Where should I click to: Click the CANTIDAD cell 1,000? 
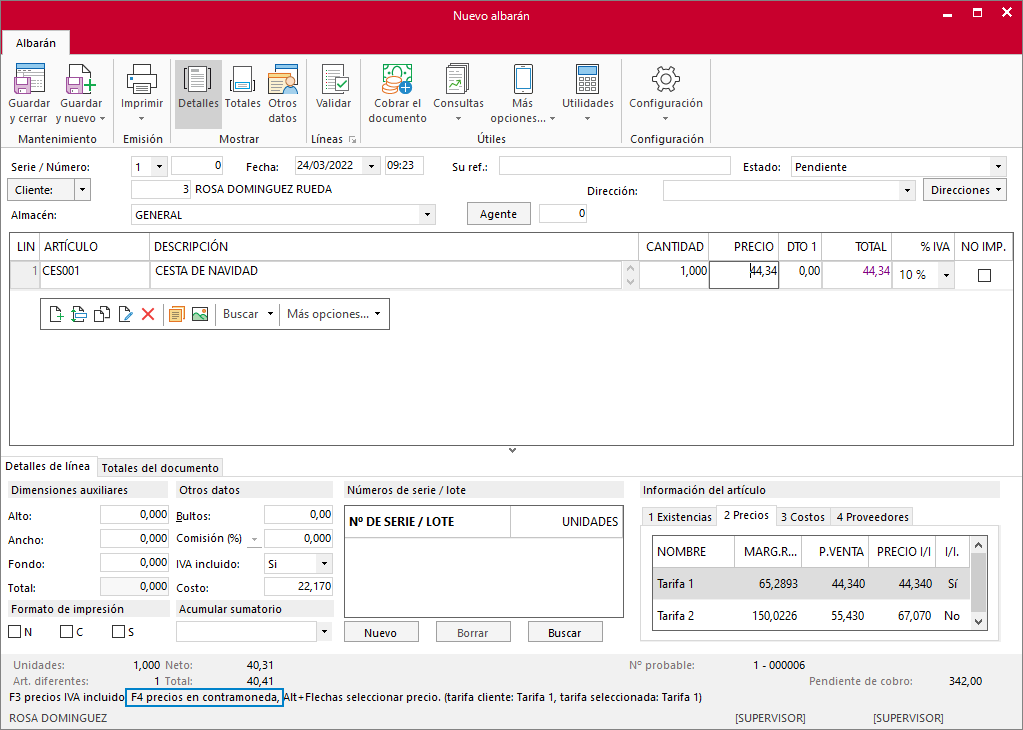674,275
